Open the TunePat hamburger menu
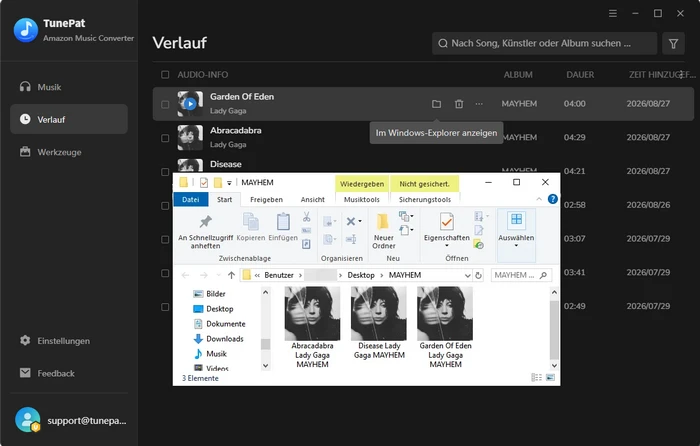This screenshot has width=700, height=446. (x=613, y=14)
